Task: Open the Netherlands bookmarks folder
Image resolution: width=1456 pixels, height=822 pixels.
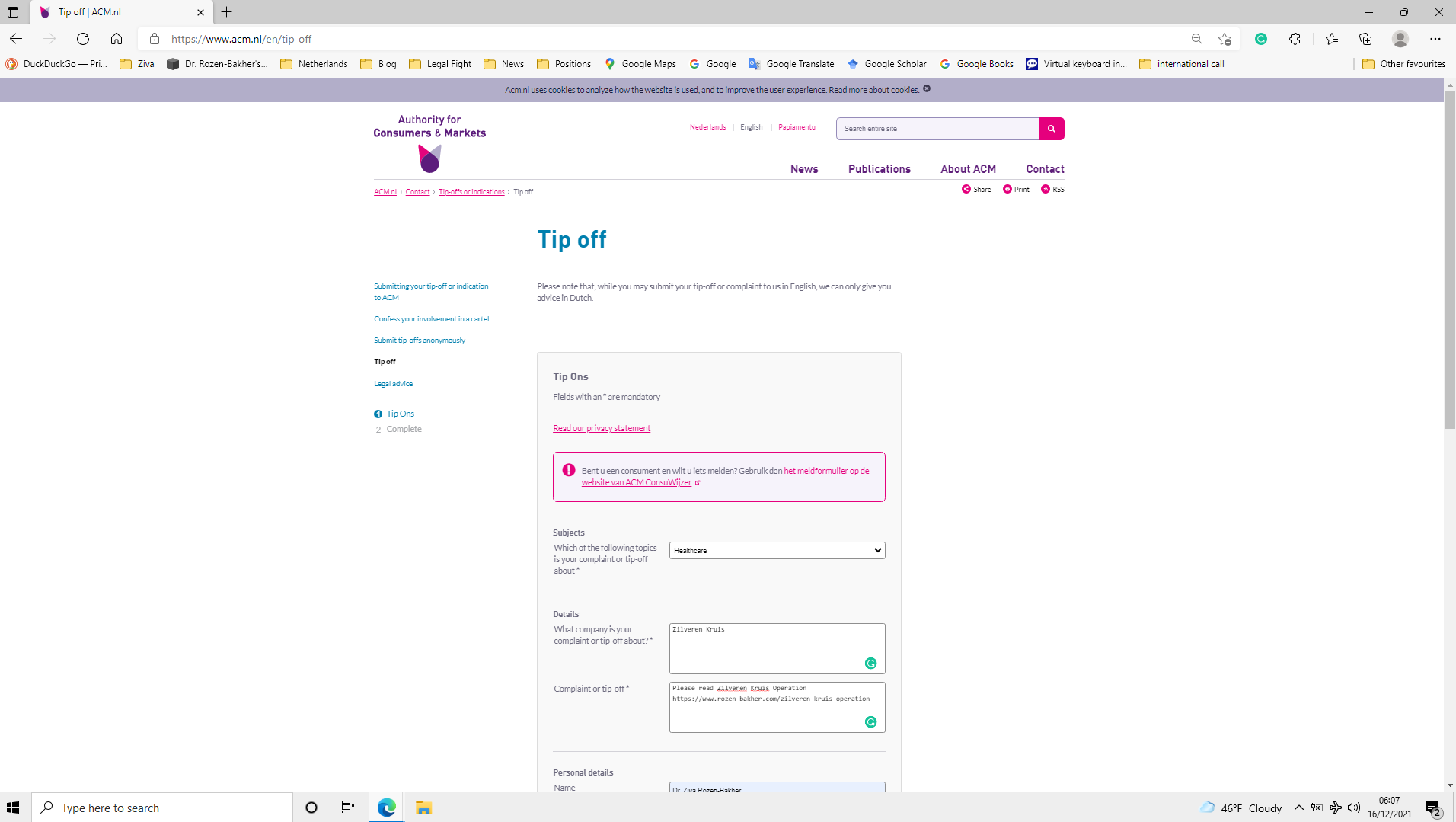Action: pos(314,64)
